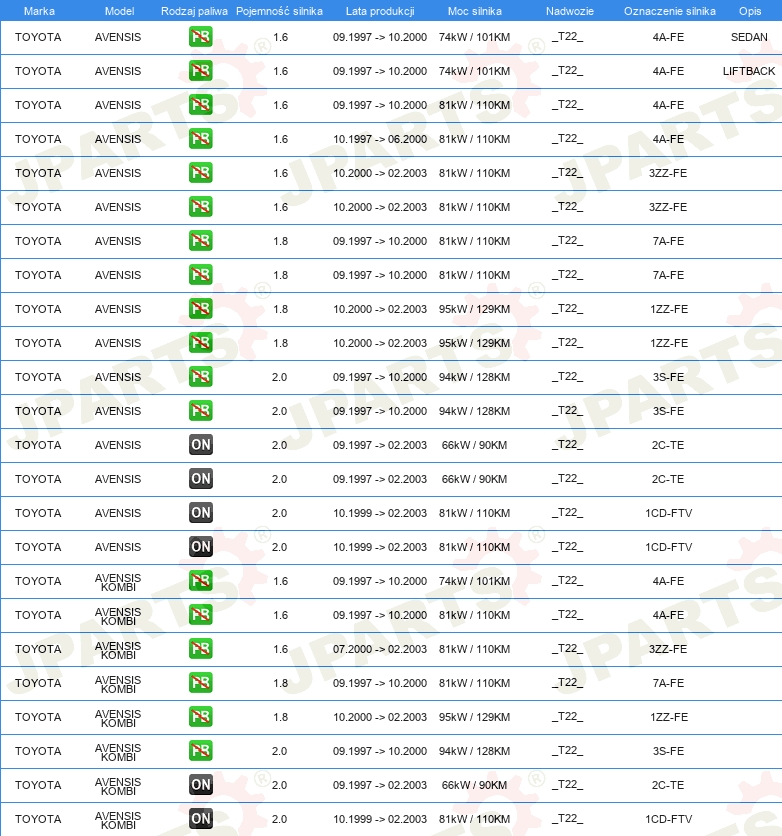Click 94kW / 128KM power in the Kombi row
The width and height of the screenshot is (782, 836).
[x=474, y=751]
